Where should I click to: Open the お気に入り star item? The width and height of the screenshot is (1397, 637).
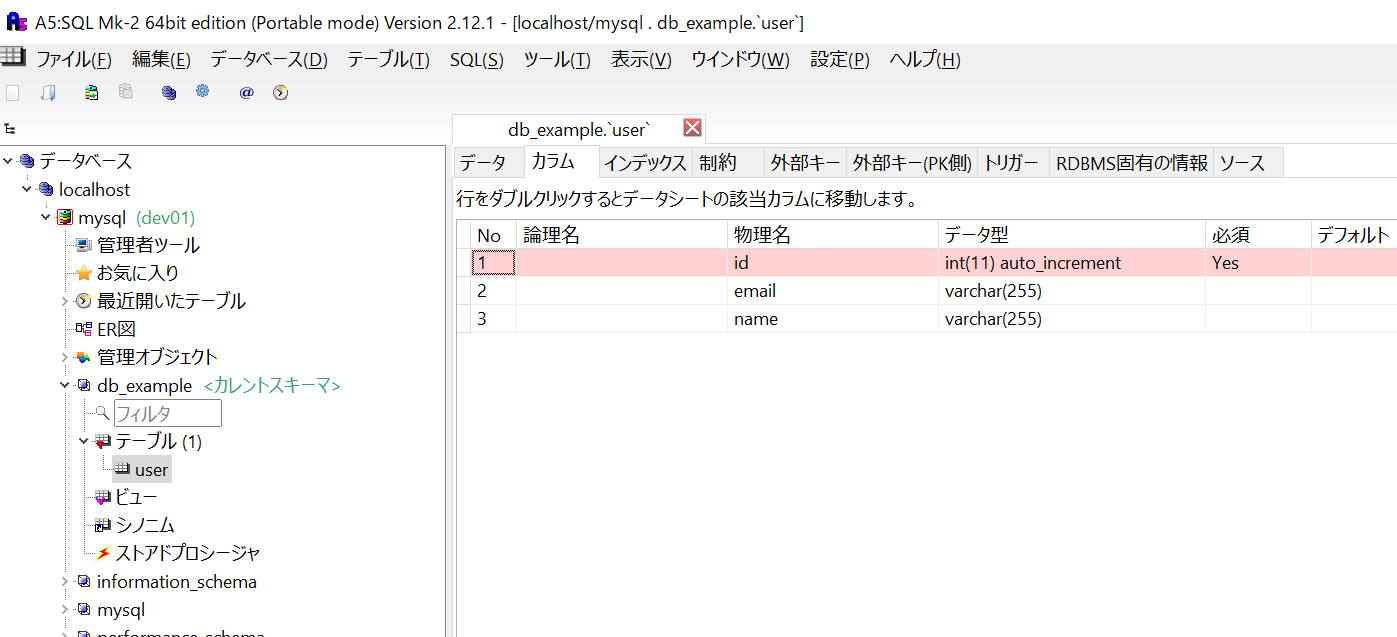137,273
